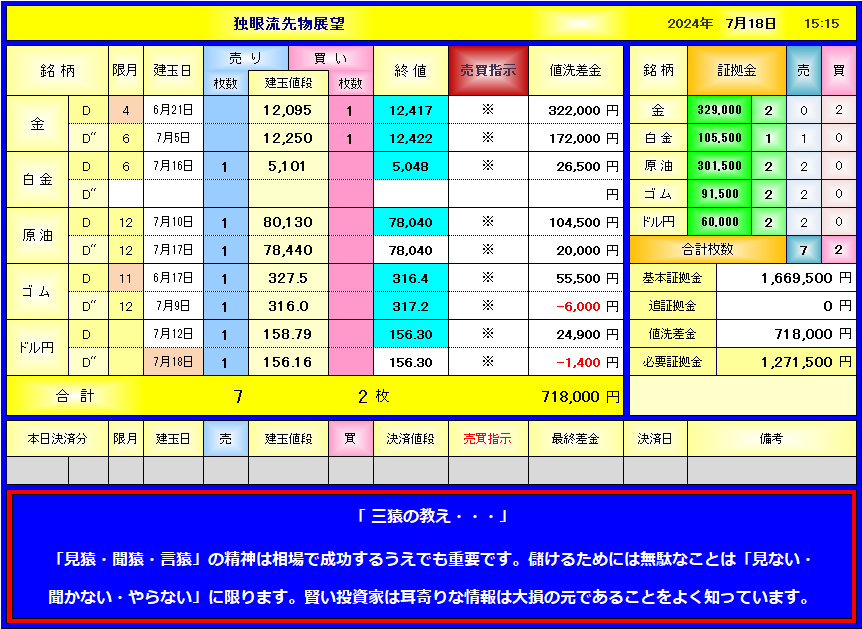
Task: Select the 証拠金 orange header cell
Action: click(737, 70)
